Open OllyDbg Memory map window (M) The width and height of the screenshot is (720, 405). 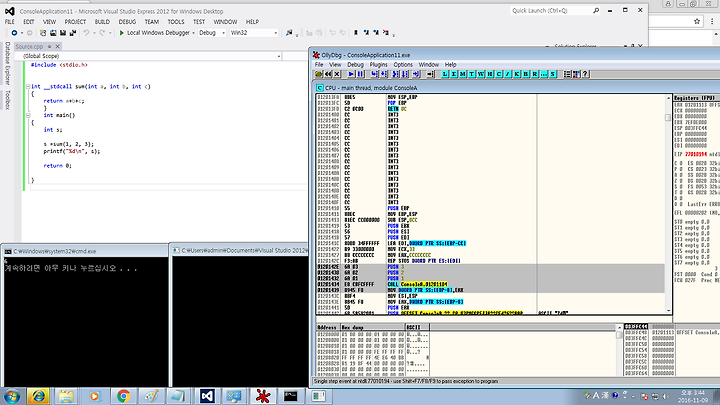tap(462, 74)
